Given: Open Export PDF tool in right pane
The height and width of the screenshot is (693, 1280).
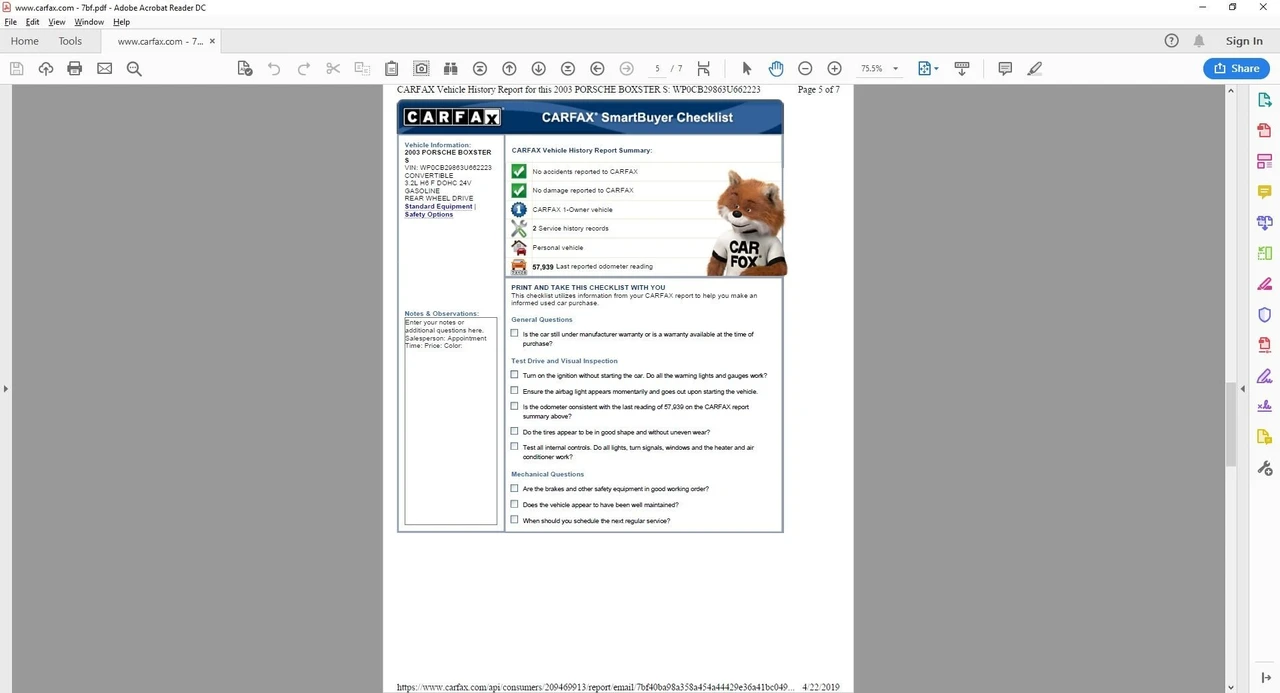Looking at the screenshot, I should (1264, 100).
